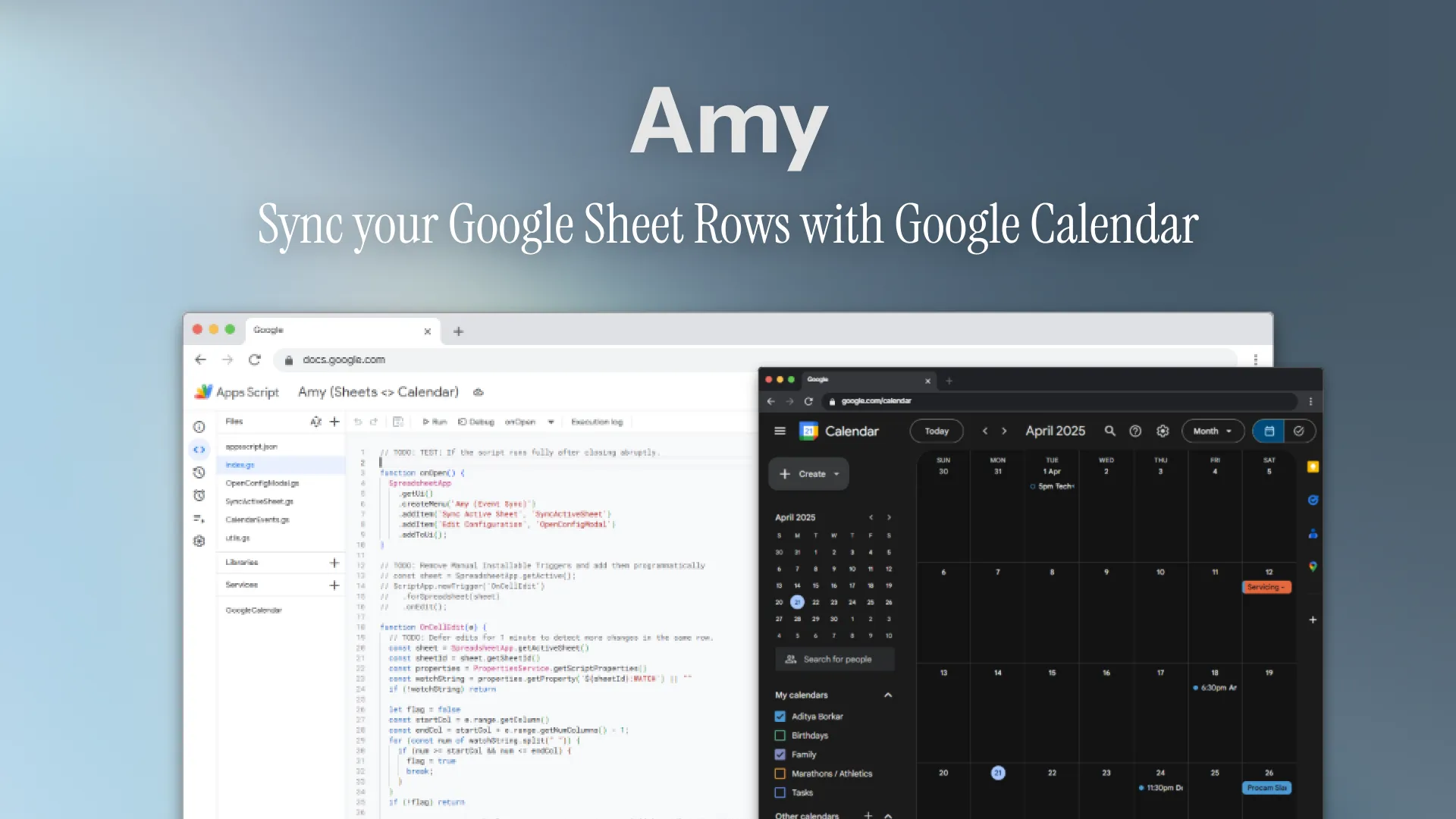Show next month in the mini calendar
Viewport: 1456px width, 819px height.
click(889, 517)
